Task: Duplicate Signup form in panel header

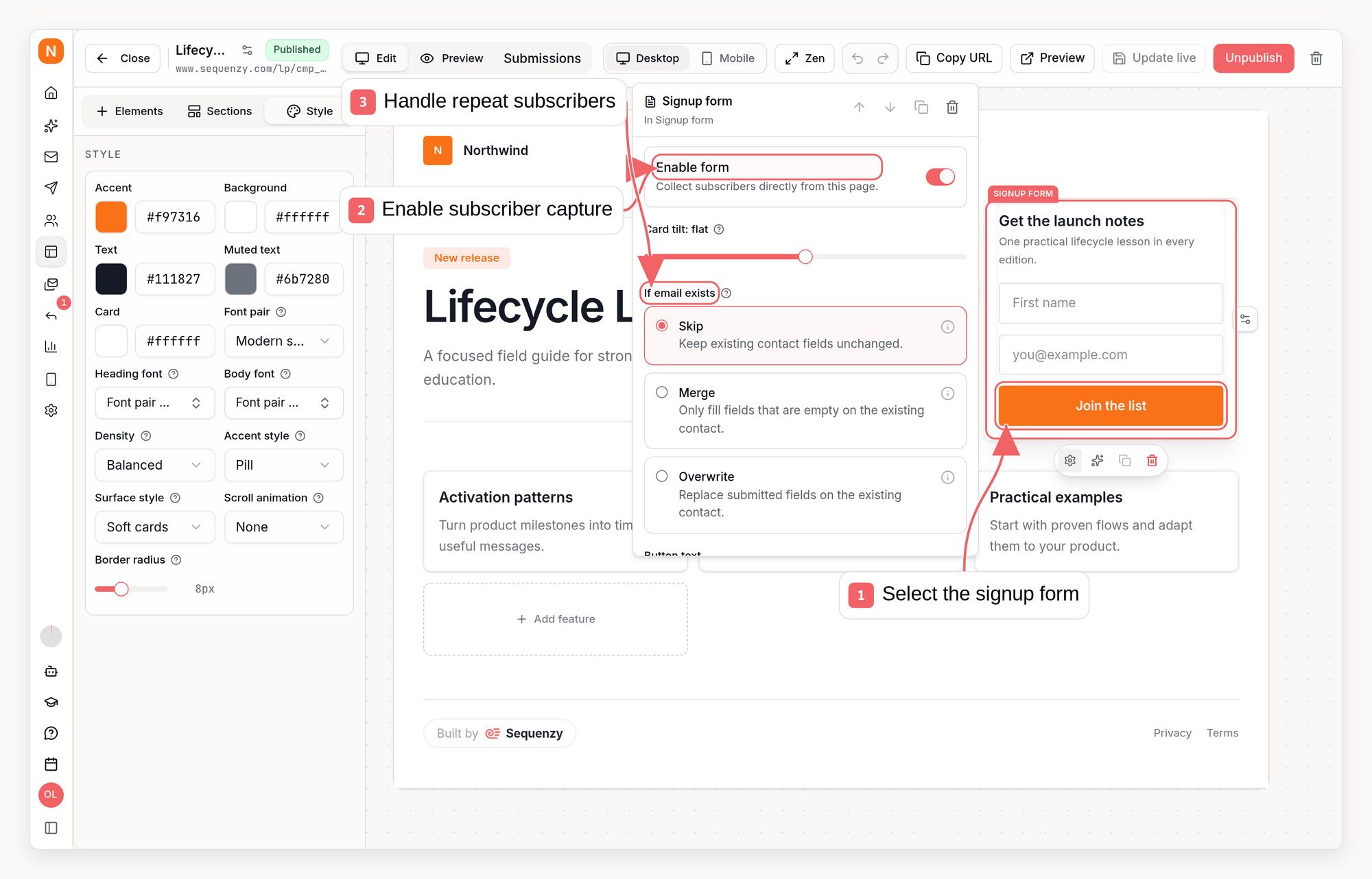Action: [921, 108]
